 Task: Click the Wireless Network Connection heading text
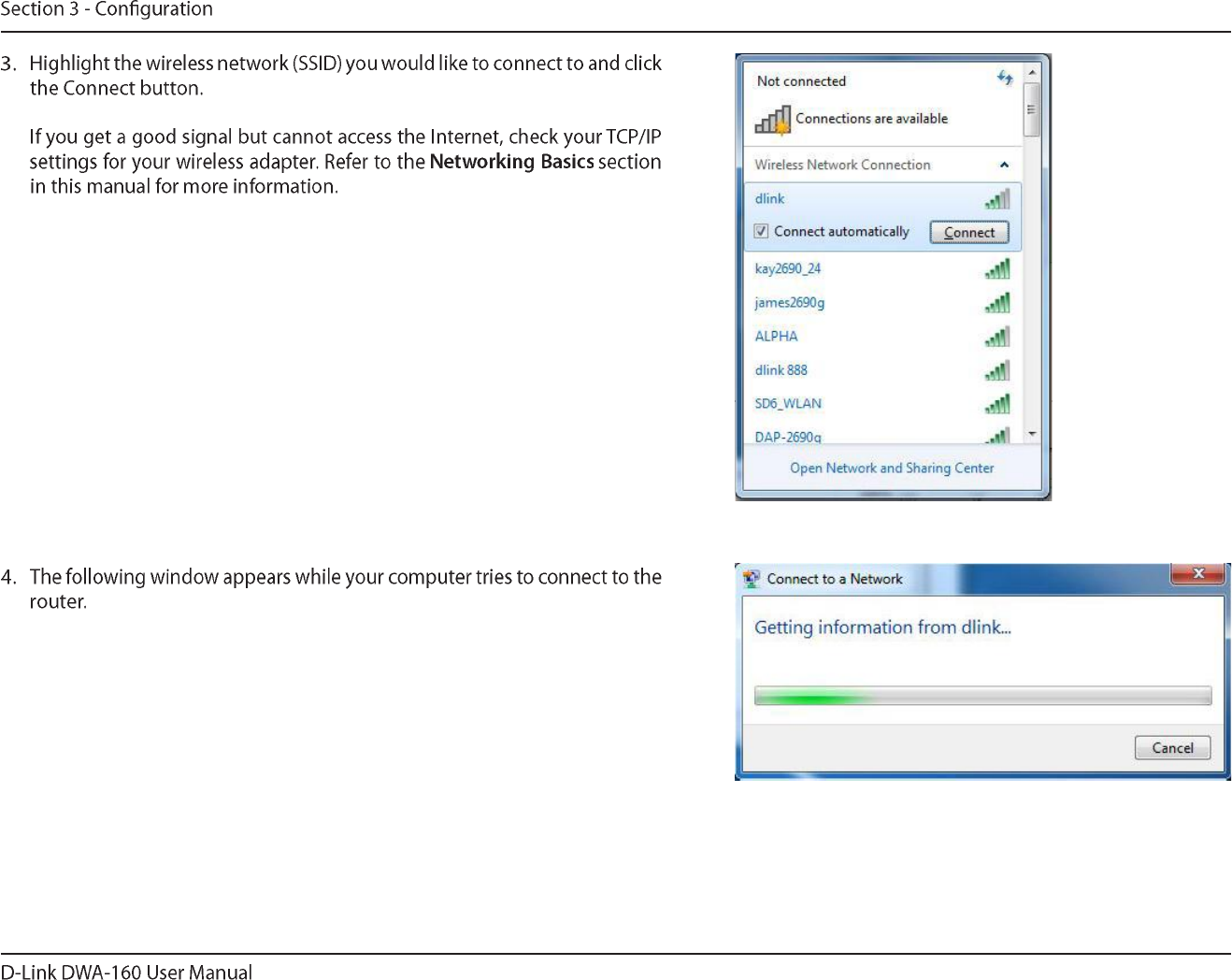842,165
